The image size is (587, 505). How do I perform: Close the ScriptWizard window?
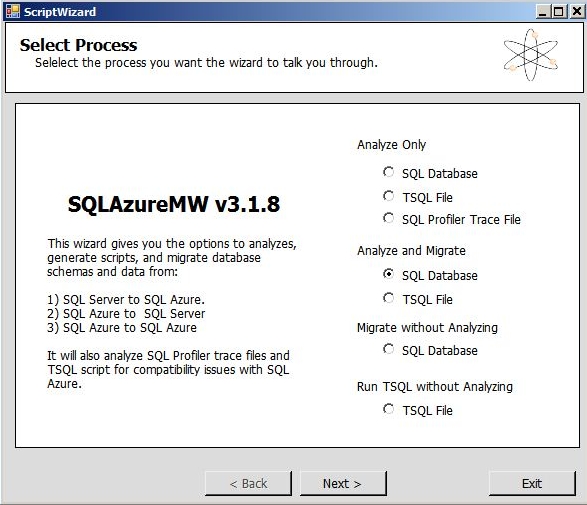(577, 12)
